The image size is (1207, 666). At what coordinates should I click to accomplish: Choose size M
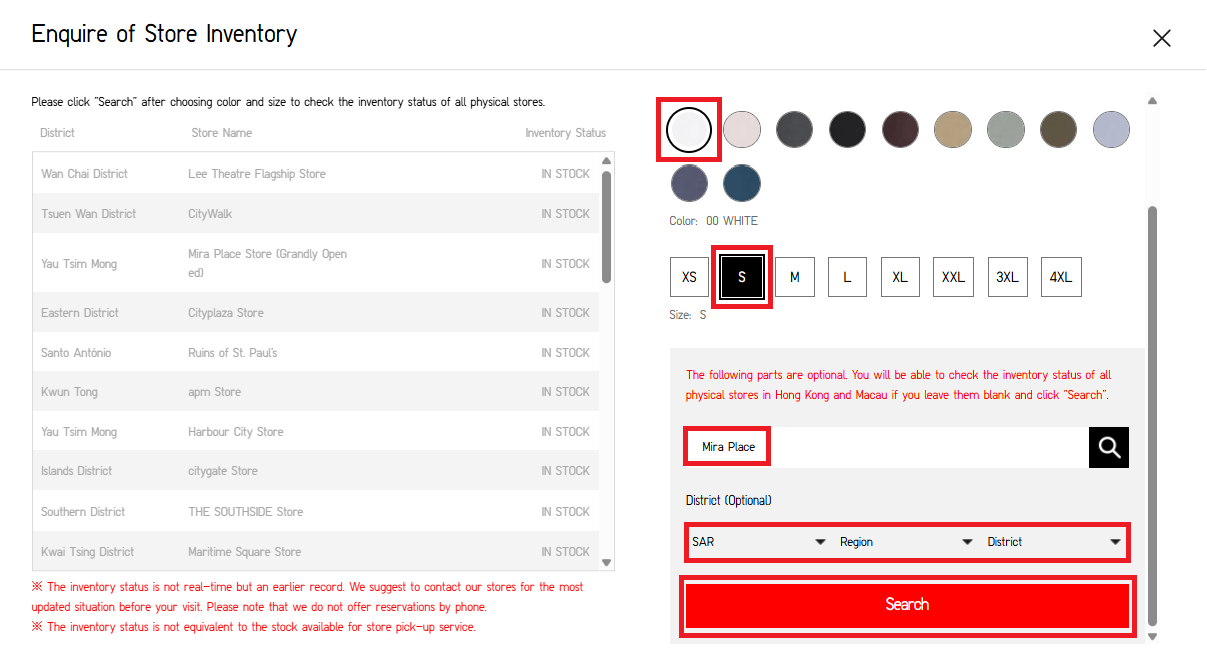(795, 277)
